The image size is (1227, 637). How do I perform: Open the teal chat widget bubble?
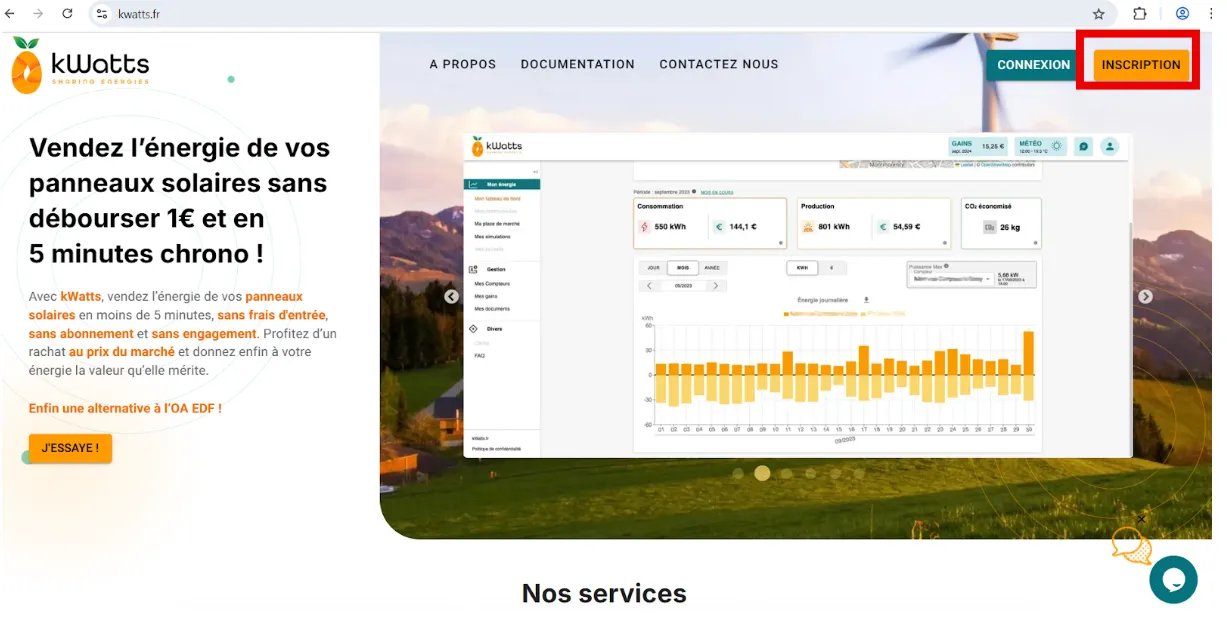click(1172, 580)
